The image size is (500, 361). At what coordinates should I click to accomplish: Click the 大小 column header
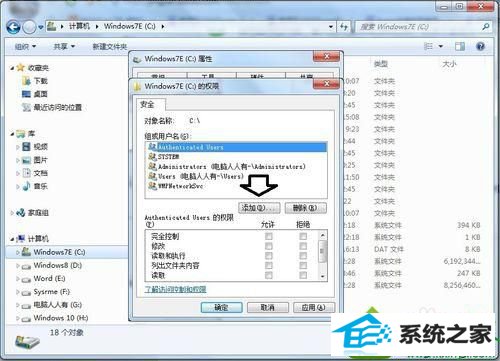point(449,64)
